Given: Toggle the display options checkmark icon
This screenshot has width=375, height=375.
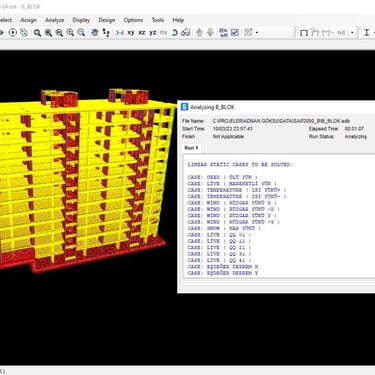Looking at the screenshot, I should 235,32.
